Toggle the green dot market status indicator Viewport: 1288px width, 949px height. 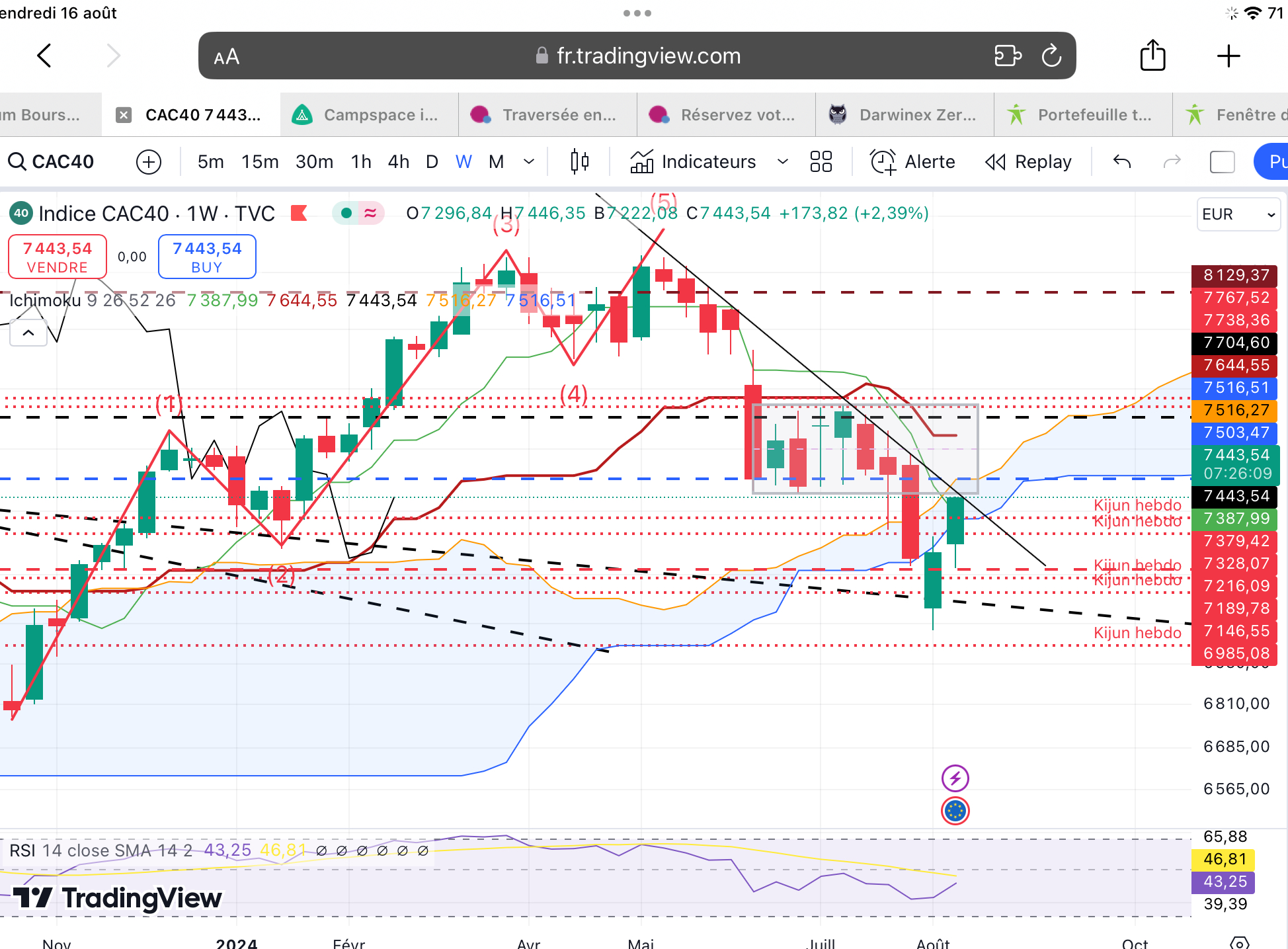click(x=346, y=213)
